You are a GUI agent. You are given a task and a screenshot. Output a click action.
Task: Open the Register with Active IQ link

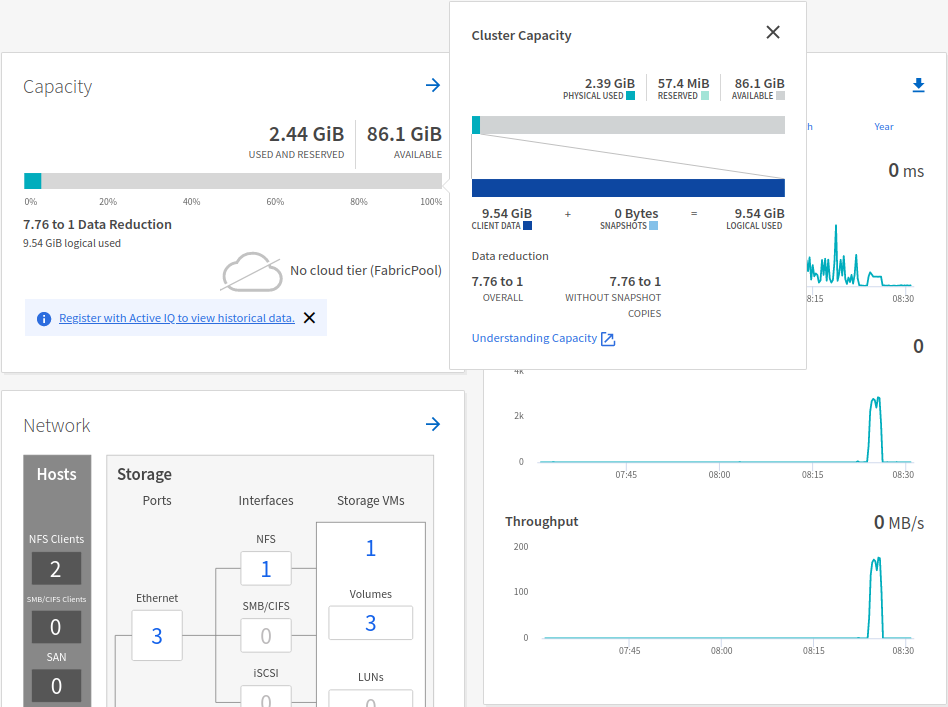(x=177, y=318)
